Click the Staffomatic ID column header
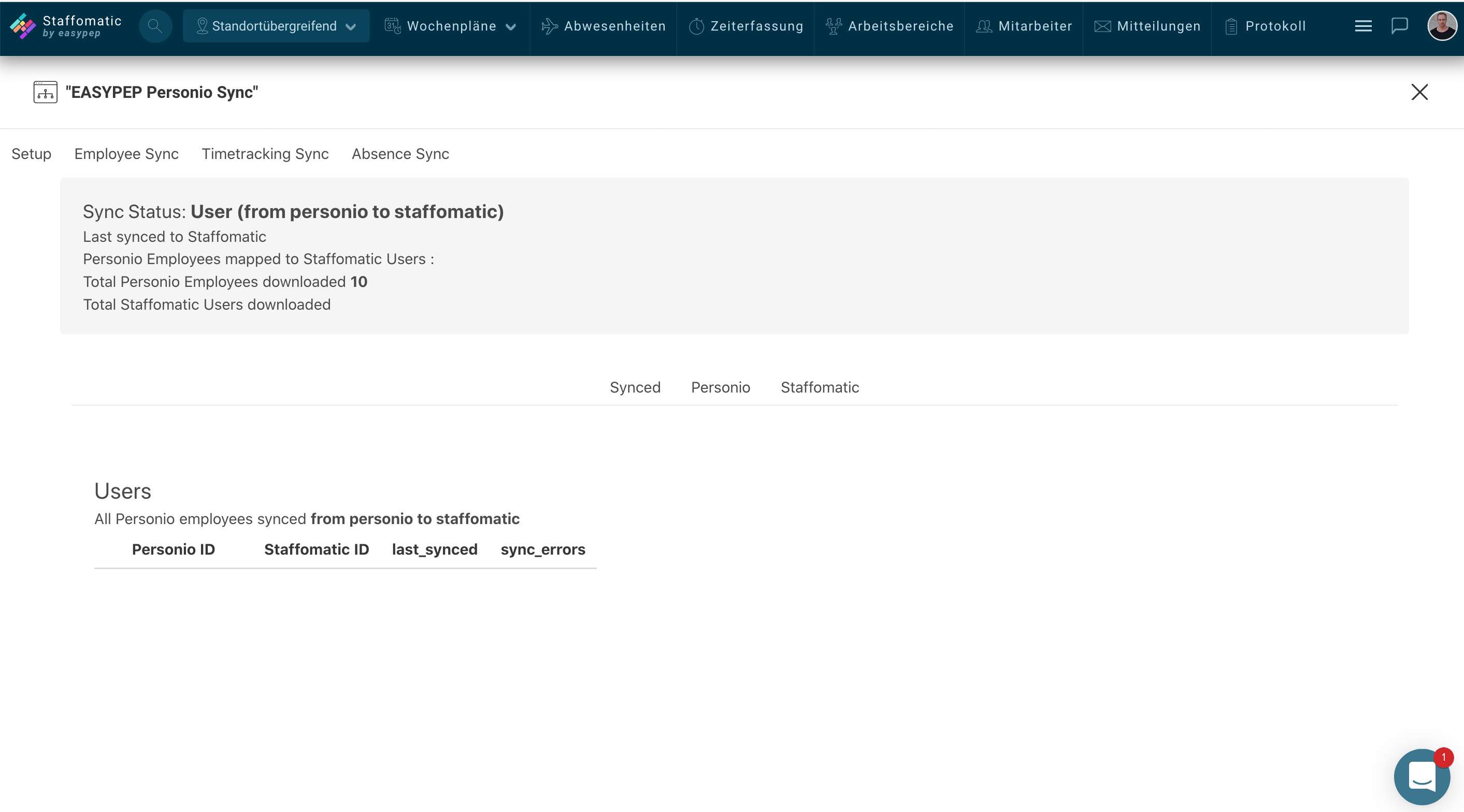Viewport: 1464px width, 812px height. [x=317, y=549]
